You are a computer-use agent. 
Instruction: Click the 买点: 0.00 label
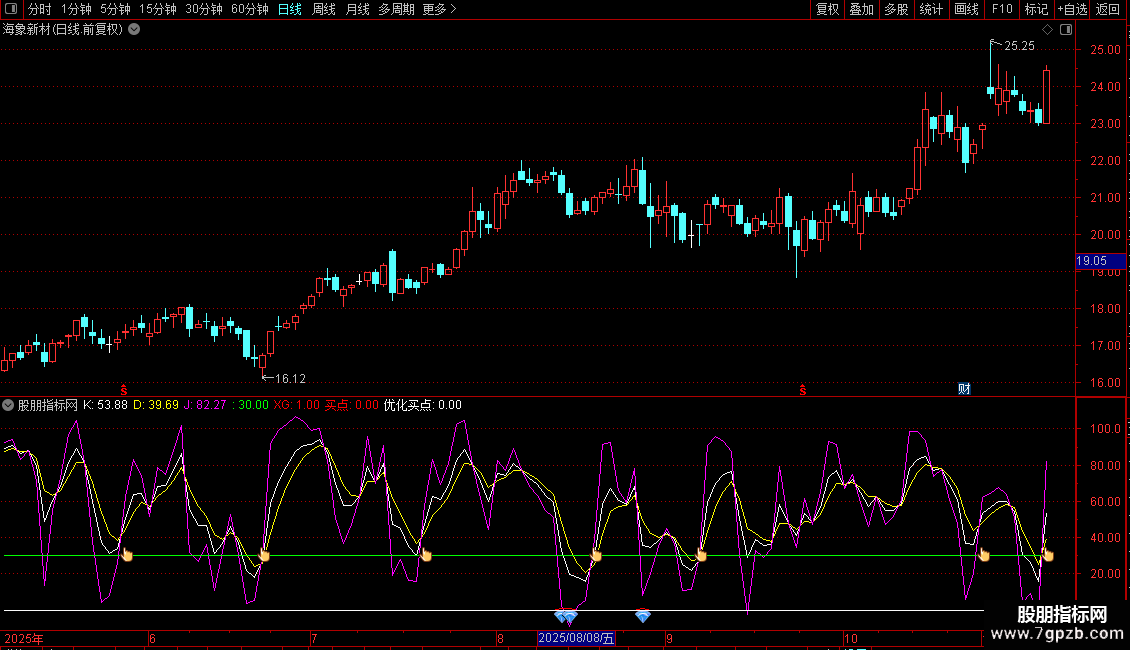click(x=352, y=405)
